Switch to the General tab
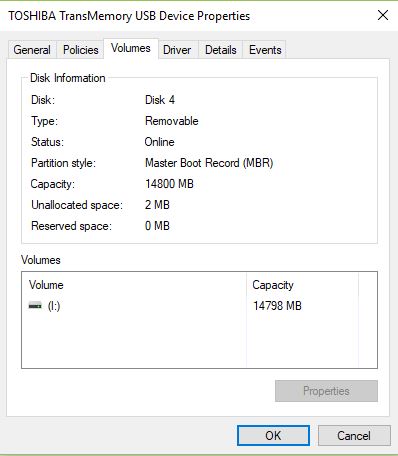 [x=32, y=50]
